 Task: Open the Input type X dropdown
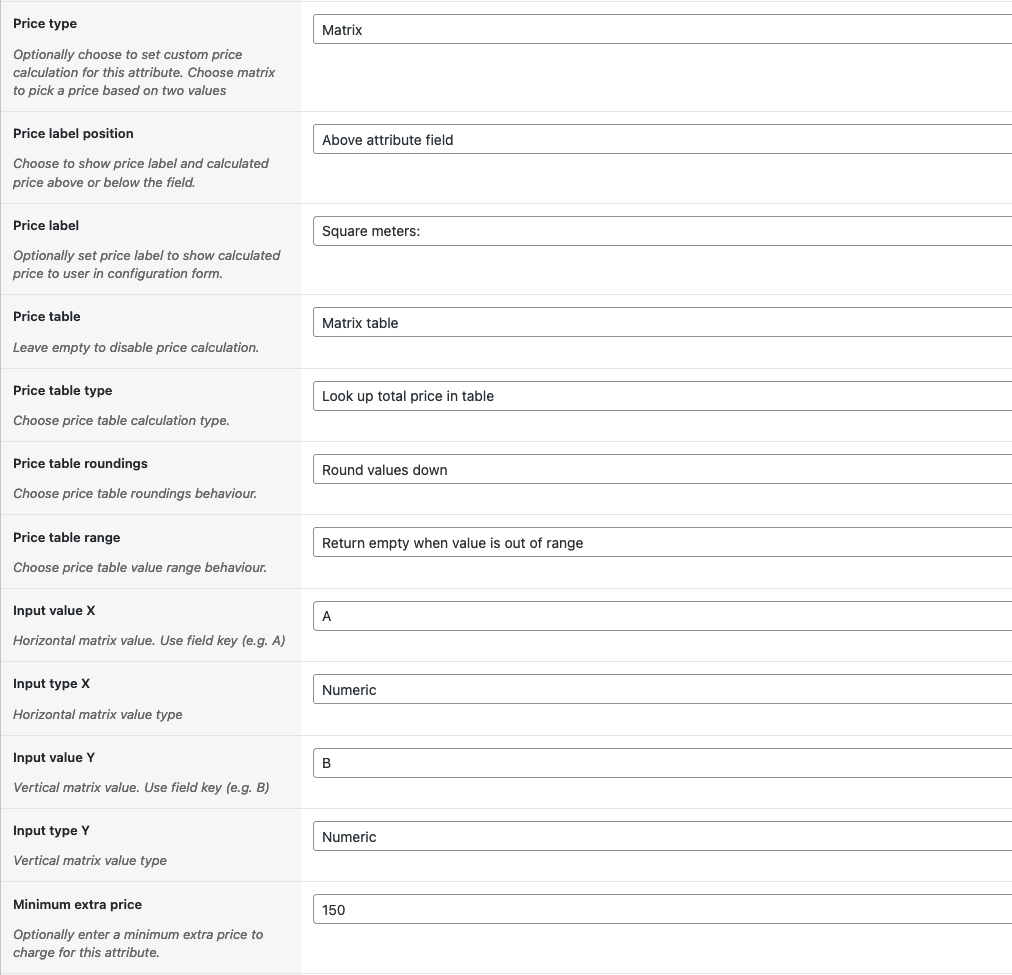[662, 690]
